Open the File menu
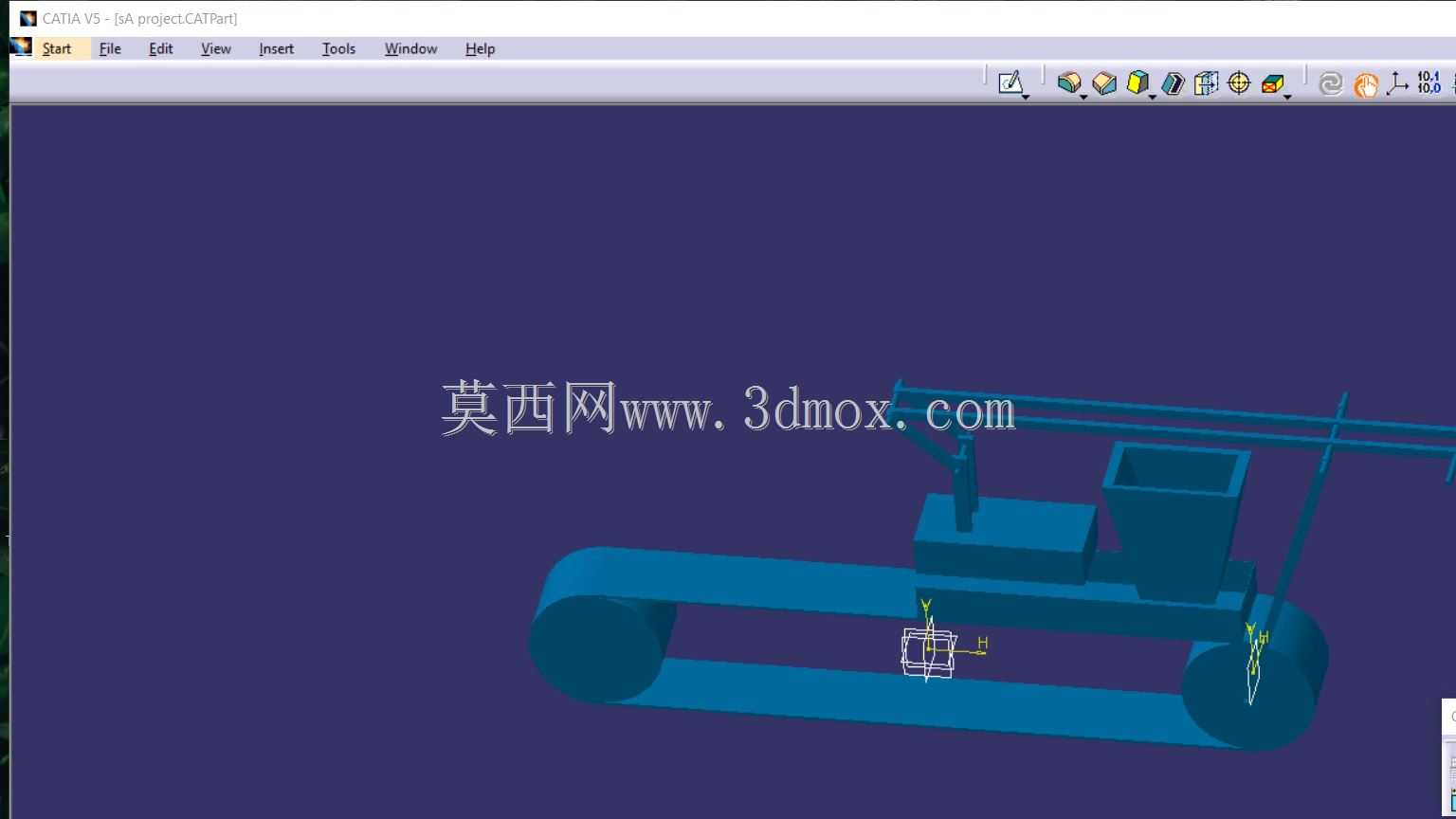Image resolution: width=1456 pixels, height=819 pixels. [x=110, y=48]
